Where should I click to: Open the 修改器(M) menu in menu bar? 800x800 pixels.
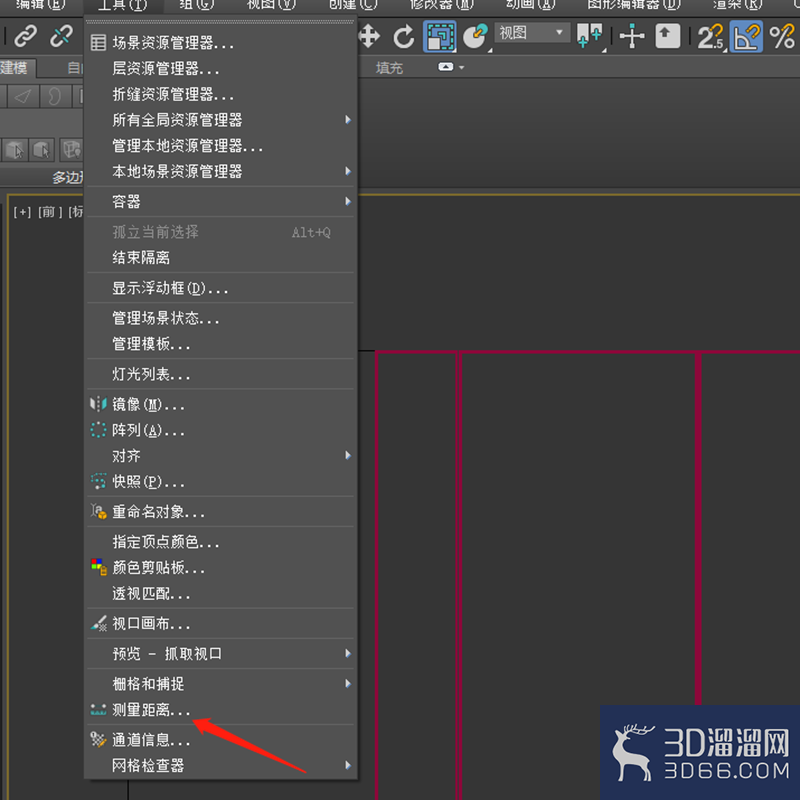442,5
